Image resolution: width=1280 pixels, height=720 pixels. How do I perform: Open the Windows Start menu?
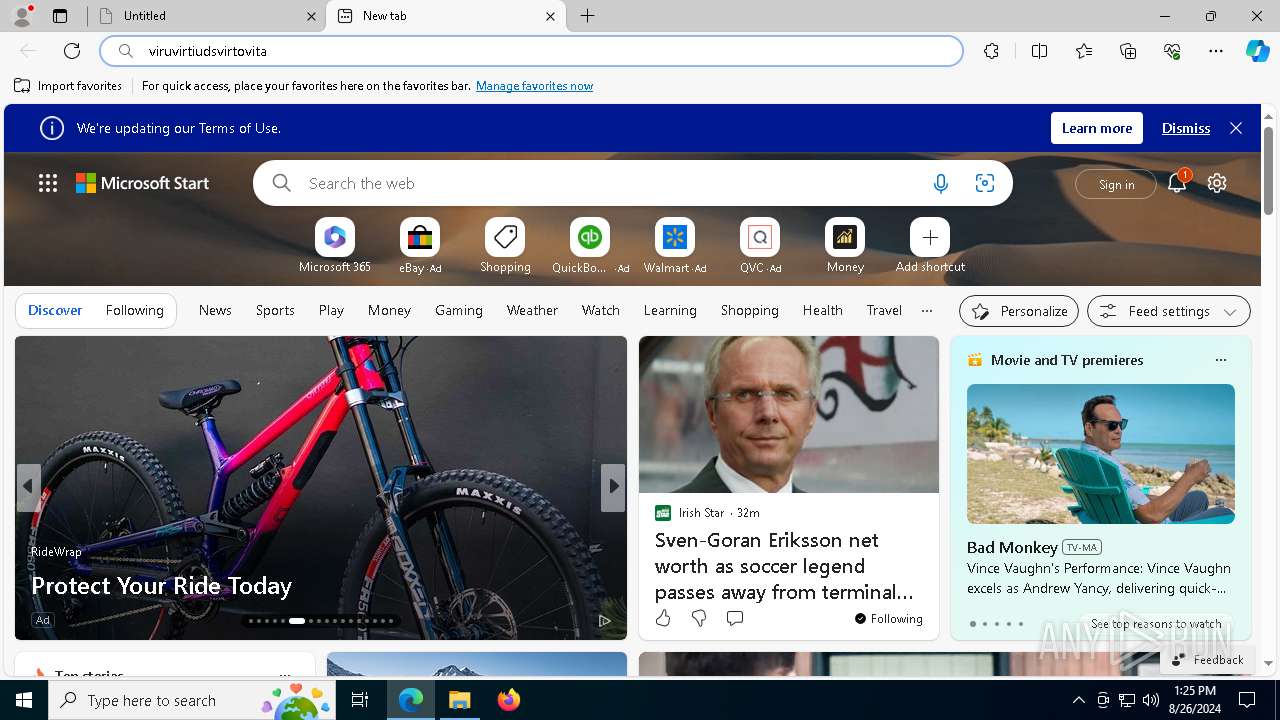click(24, 700)
